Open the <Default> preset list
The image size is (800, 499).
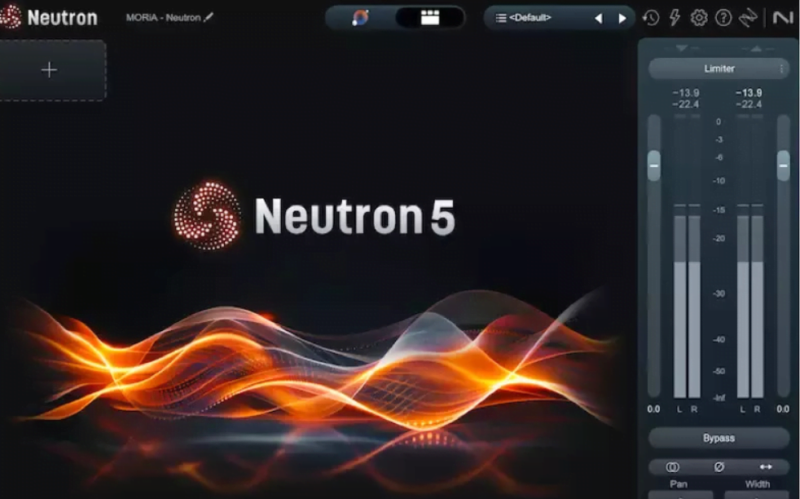(x=530, y=18)
